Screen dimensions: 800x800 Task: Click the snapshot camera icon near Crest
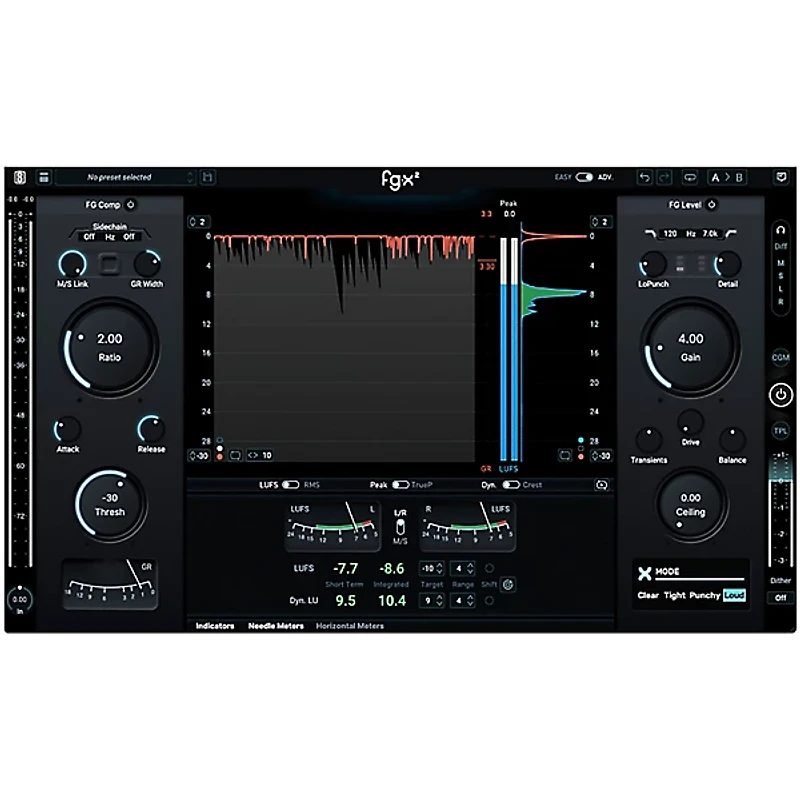[x=601, y=485]
